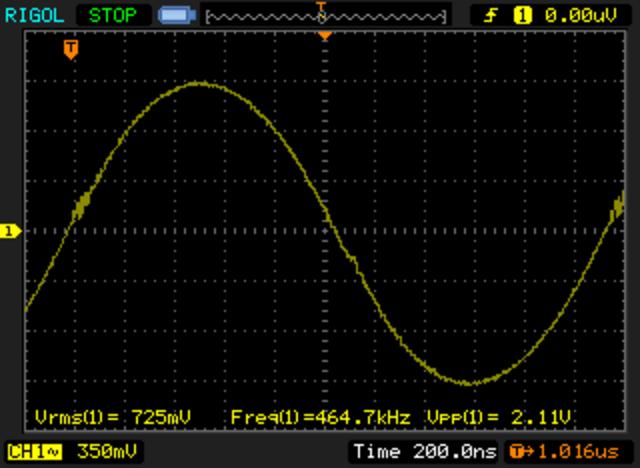This screenshot has height=468, width=640.
Task: Click the orange center trigger point arrow on the grid
Action: tap(325, 36)
